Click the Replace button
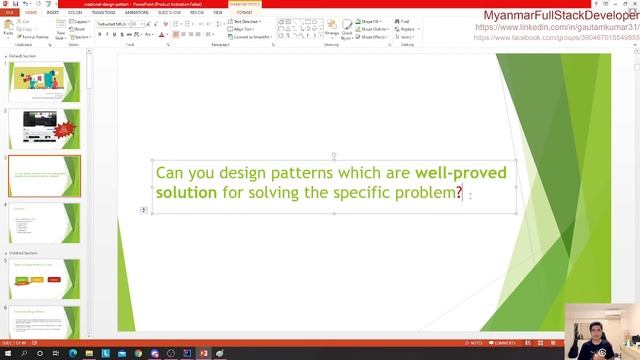The height and width of the screenshot is (360, 640). pos(407,29)
